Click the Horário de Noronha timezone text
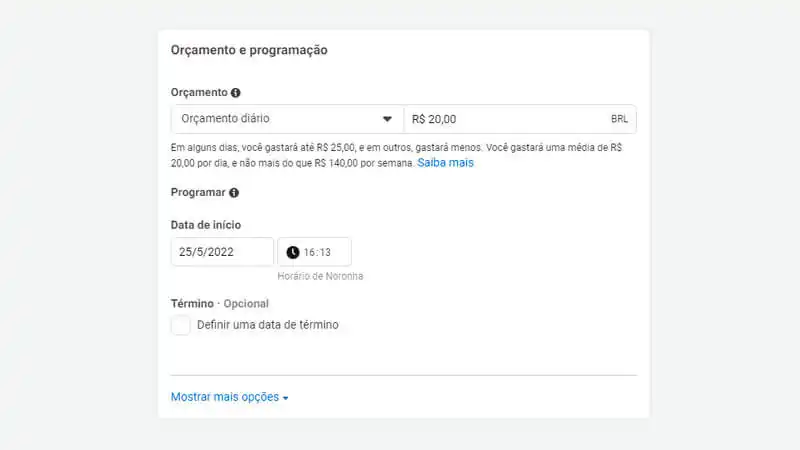The height and width of the screenshot is (450, 800). (x=320, y=276)
